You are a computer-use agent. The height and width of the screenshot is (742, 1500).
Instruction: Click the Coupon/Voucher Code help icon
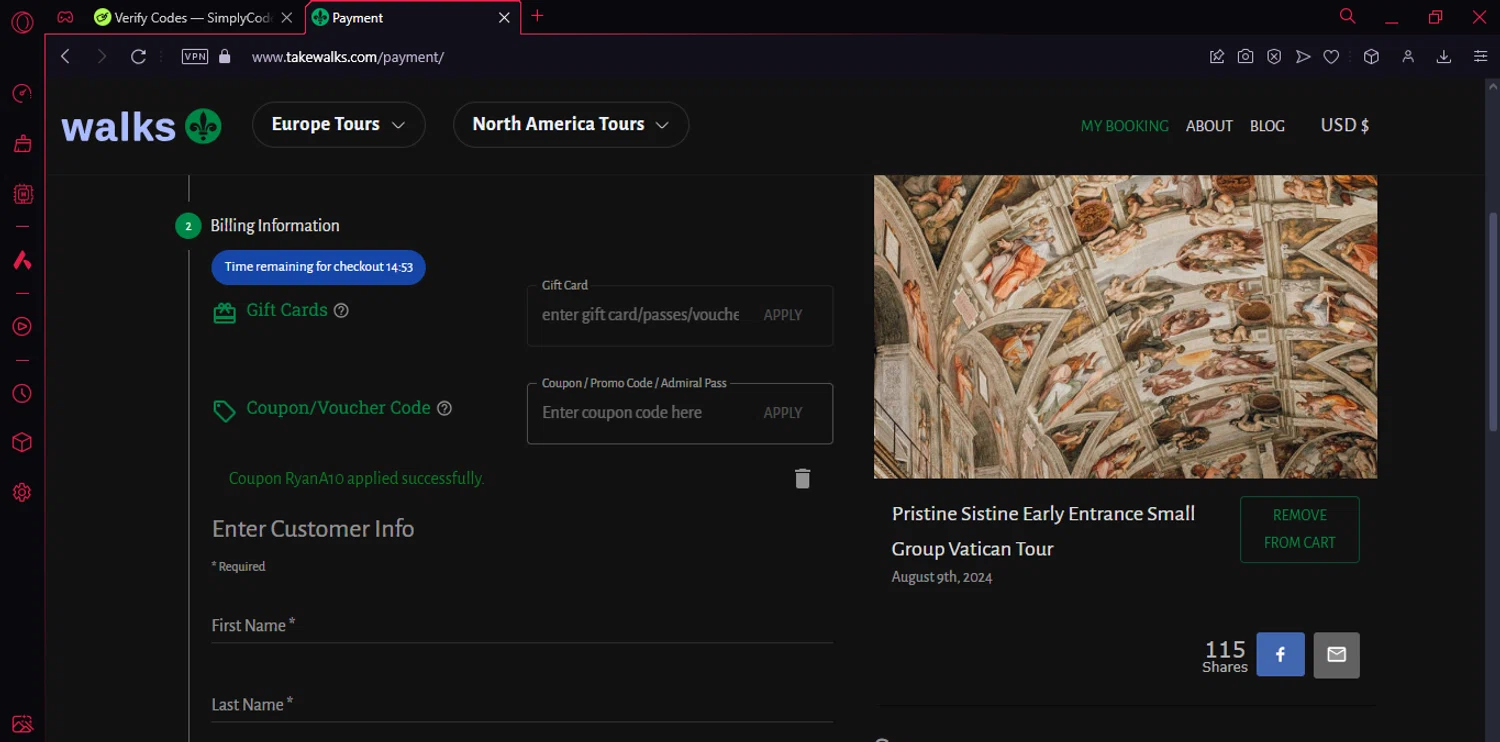pyautogui.click(x=445, y=409)
